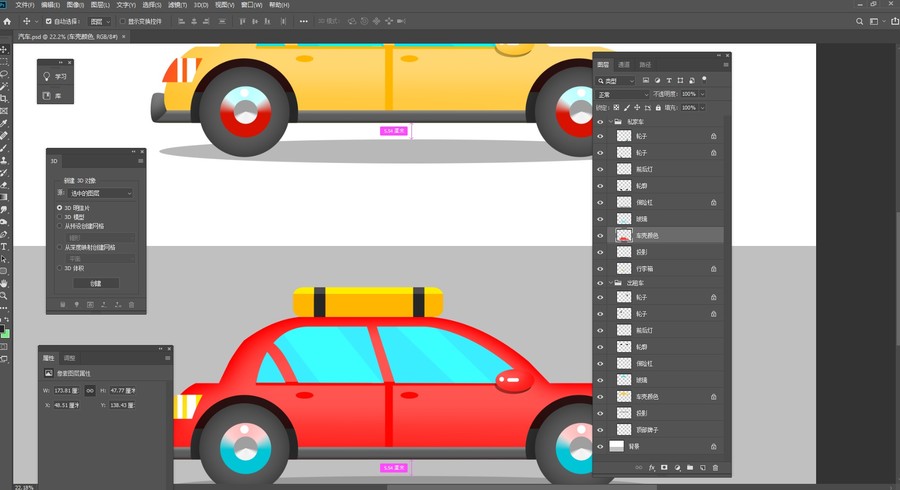Click the Home icon in options bar
The width and height of the screenshot is (900, 490).
point(7,21)
